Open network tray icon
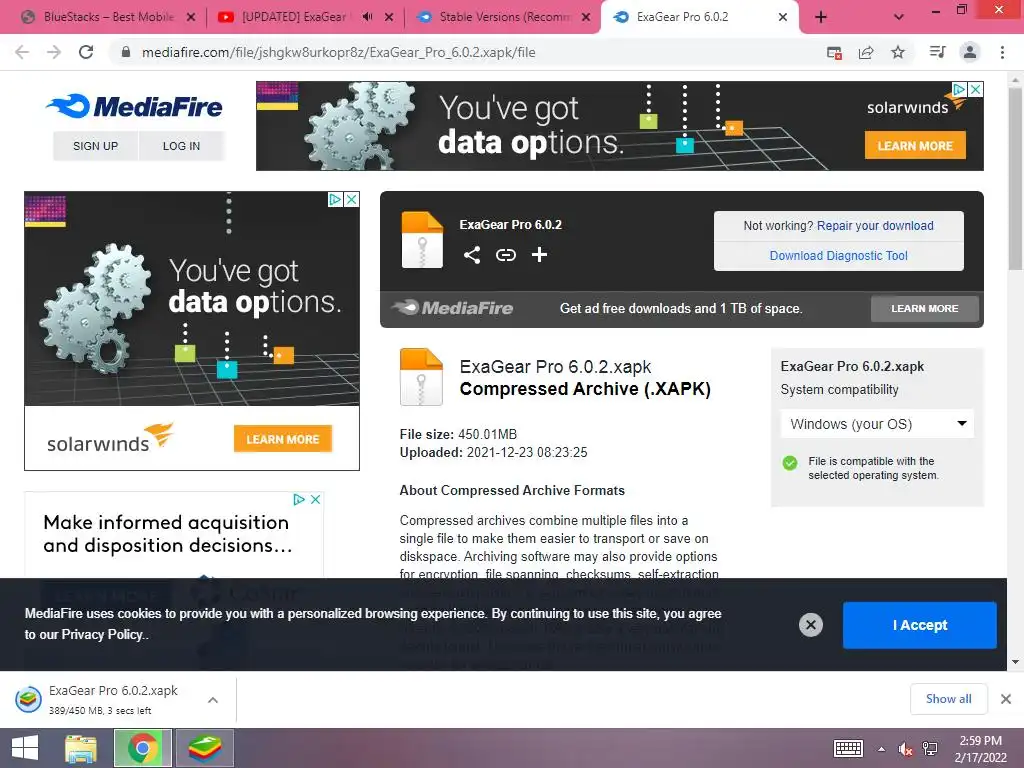The width and height of the screenshot is (1024, 768). pos(930,748)
